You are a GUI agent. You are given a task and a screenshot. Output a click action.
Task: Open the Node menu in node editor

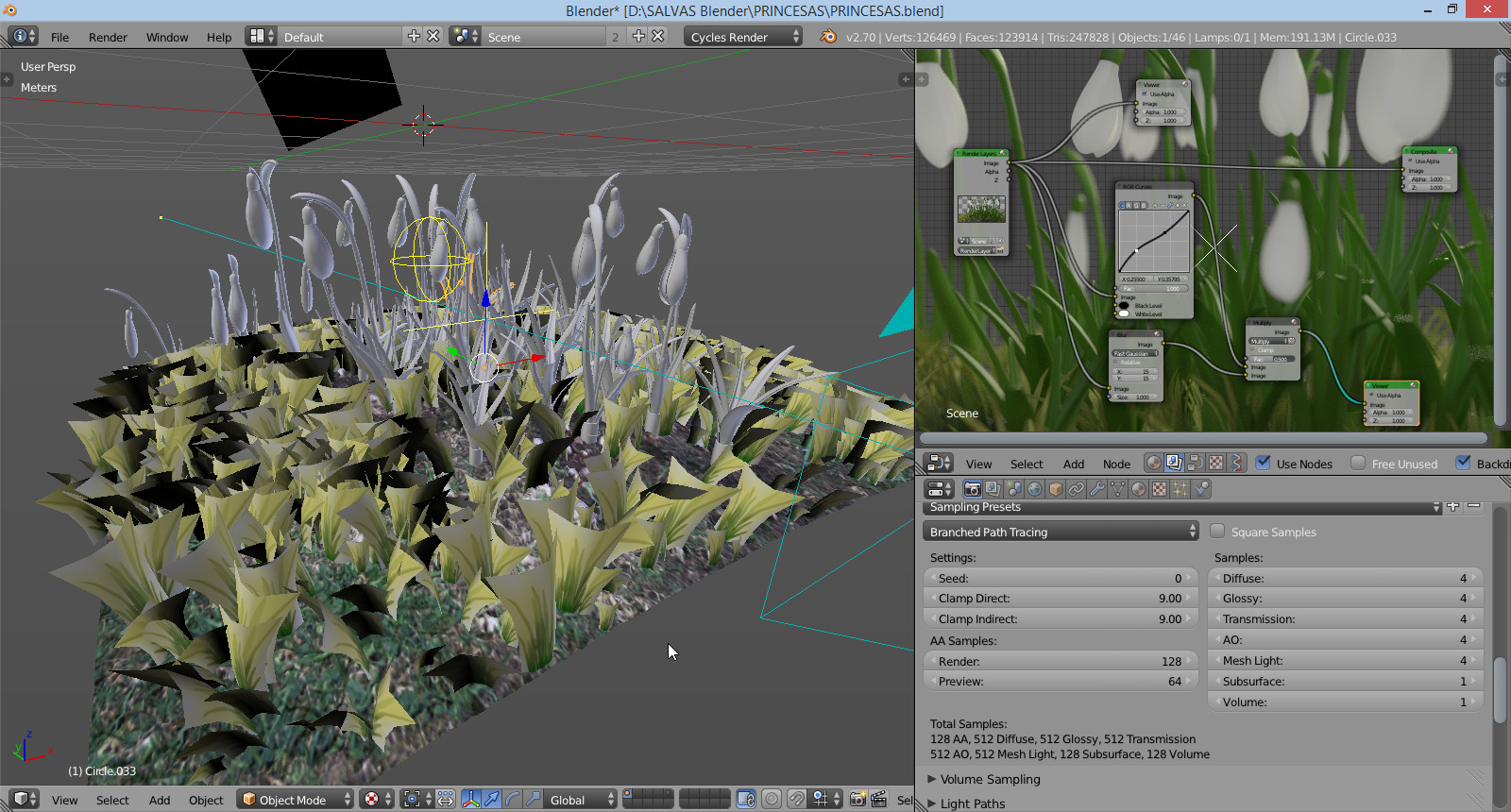tap(1116, 464)
